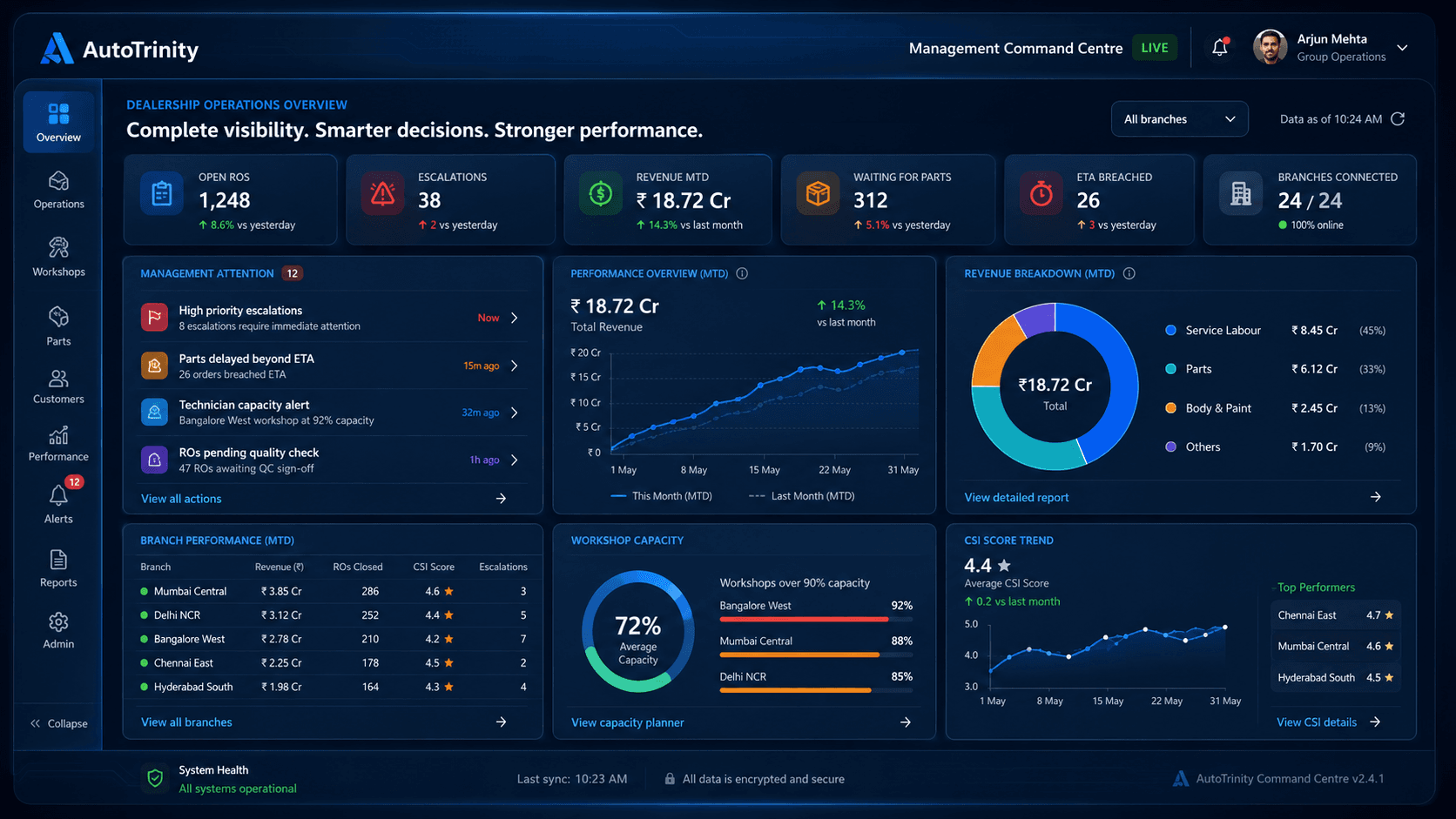Click the High priority escalations flag icon
The image size is (1456, 819).
click(x=154, y=318)
